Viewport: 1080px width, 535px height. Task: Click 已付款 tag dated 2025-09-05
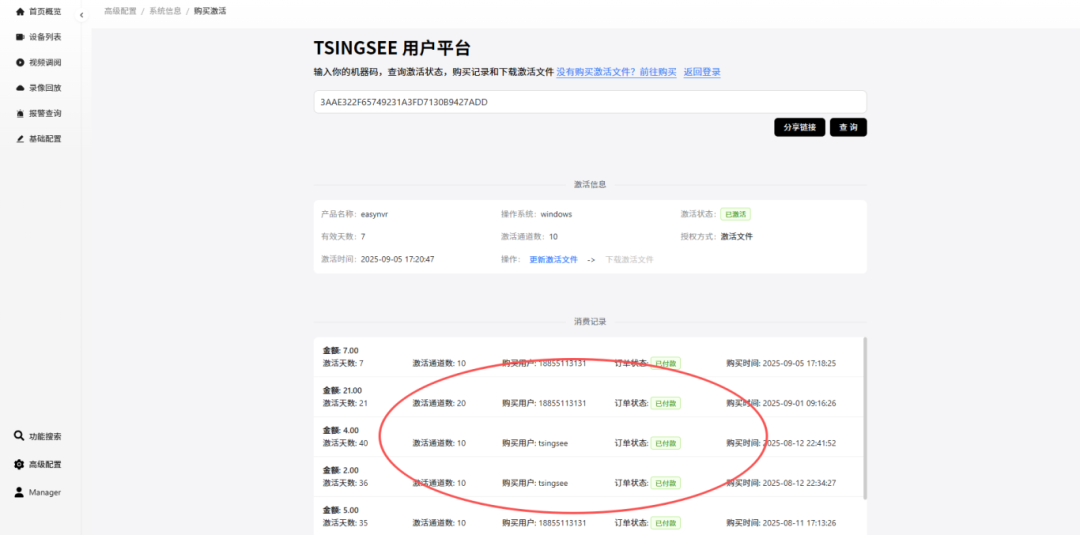(665, 363)
